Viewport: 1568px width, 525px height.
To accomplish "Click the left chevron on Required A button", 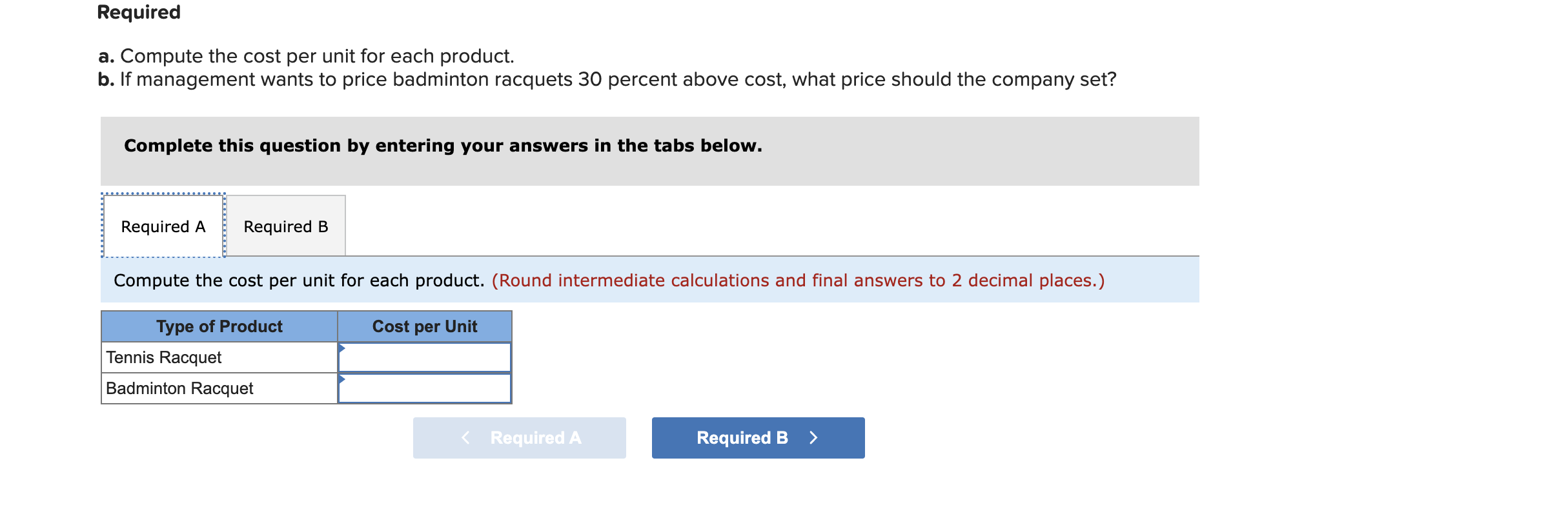I will 466,438.
